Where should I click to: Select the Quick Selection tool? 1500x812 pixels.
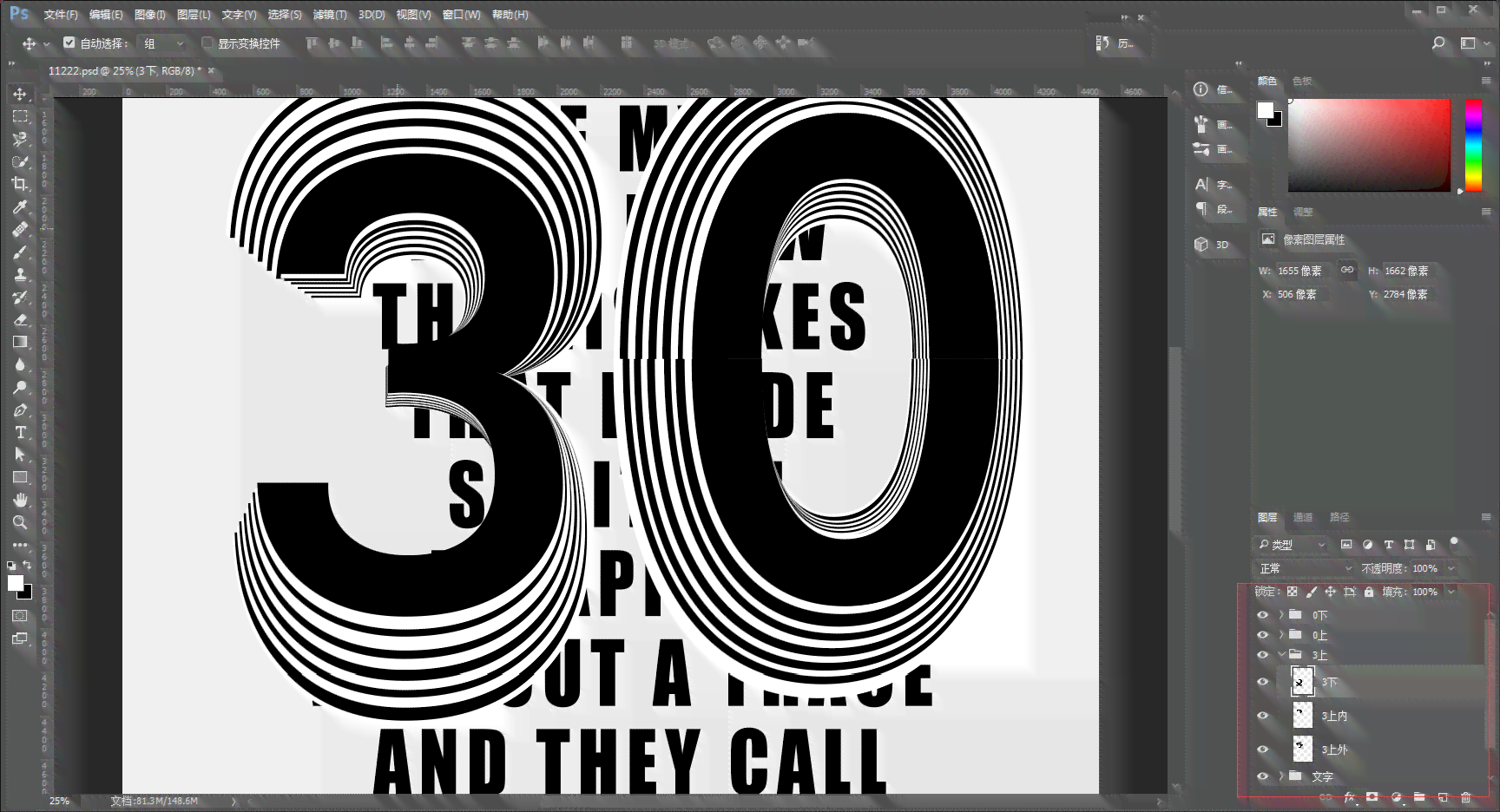point(20,161)
